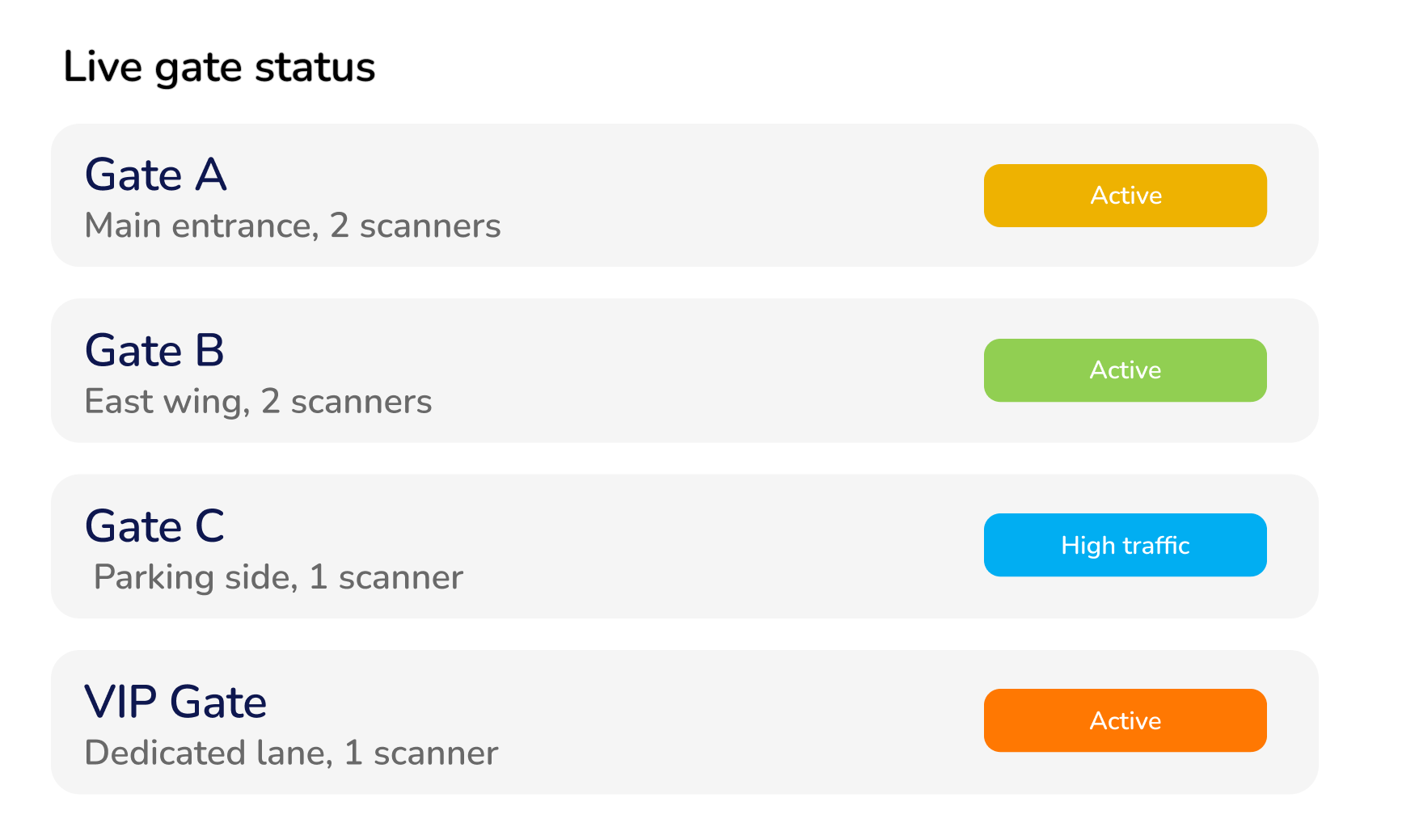Open the Gate A title
Screen dimensions: 1419x840
(156, 175)
